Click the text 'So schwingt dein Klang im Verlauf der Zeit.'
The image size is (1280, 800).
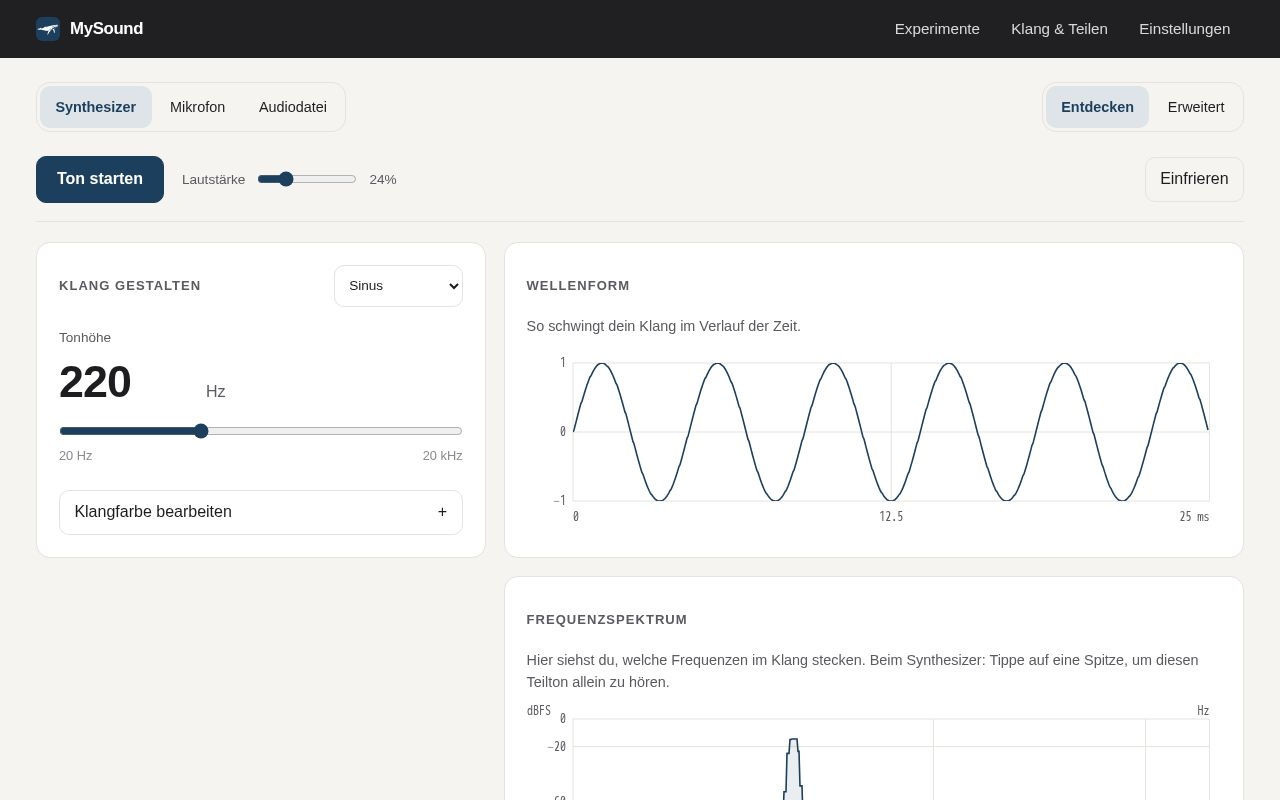click(x=664, y=326)
